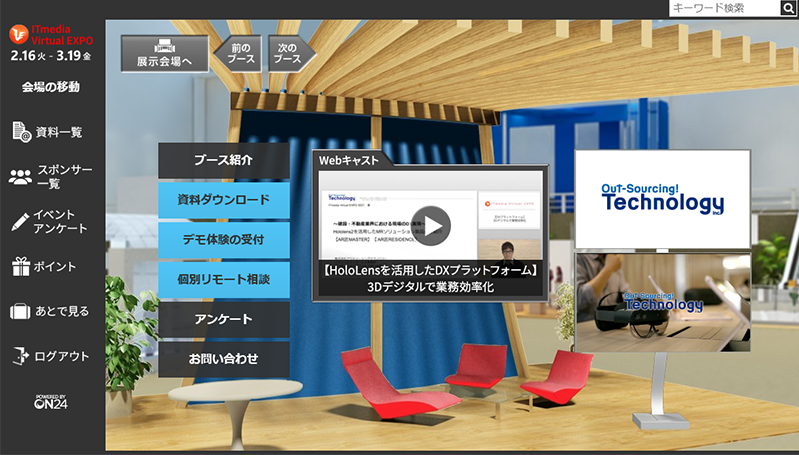Go to 次のブース next booth

point(288,54)
